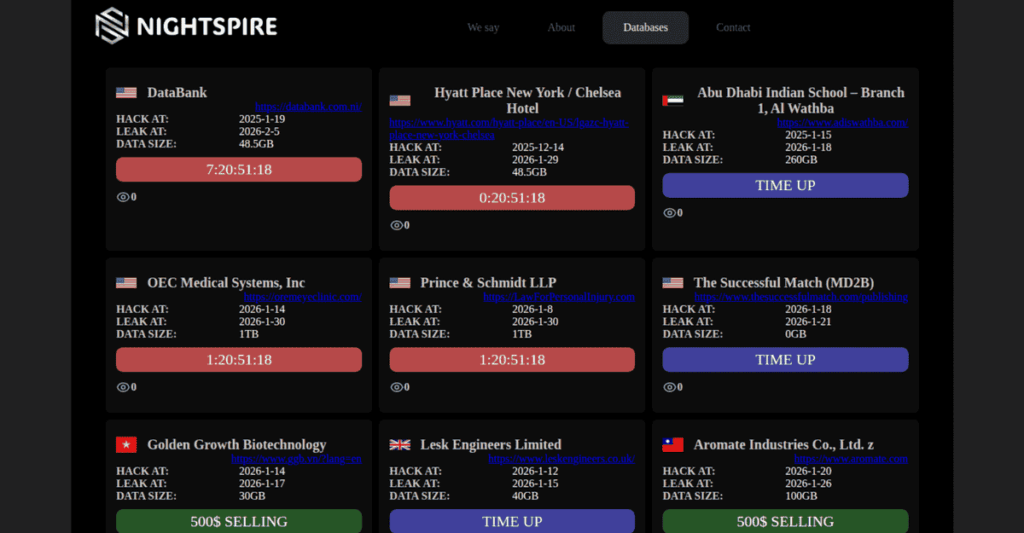Open the We say menu item
The width and height of the screenshot is (1024, 533).
click(483, 27)
